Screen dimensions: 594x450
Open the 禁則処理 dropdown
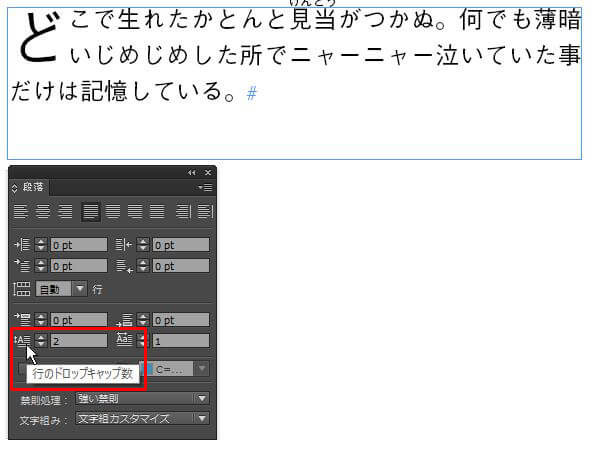[x=142, y=398]
